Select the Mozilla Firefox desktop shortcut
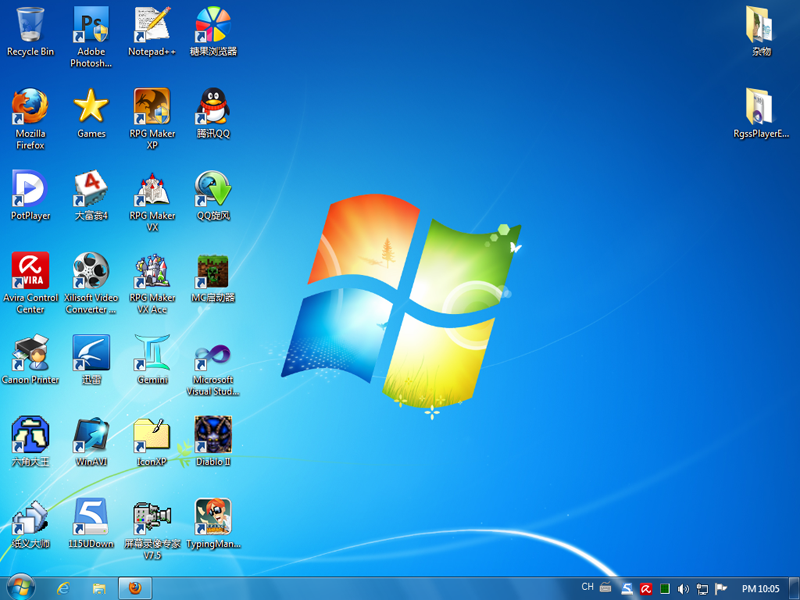Image resolution: width=800 pixels, height=600 pixels. pos(30,107)
